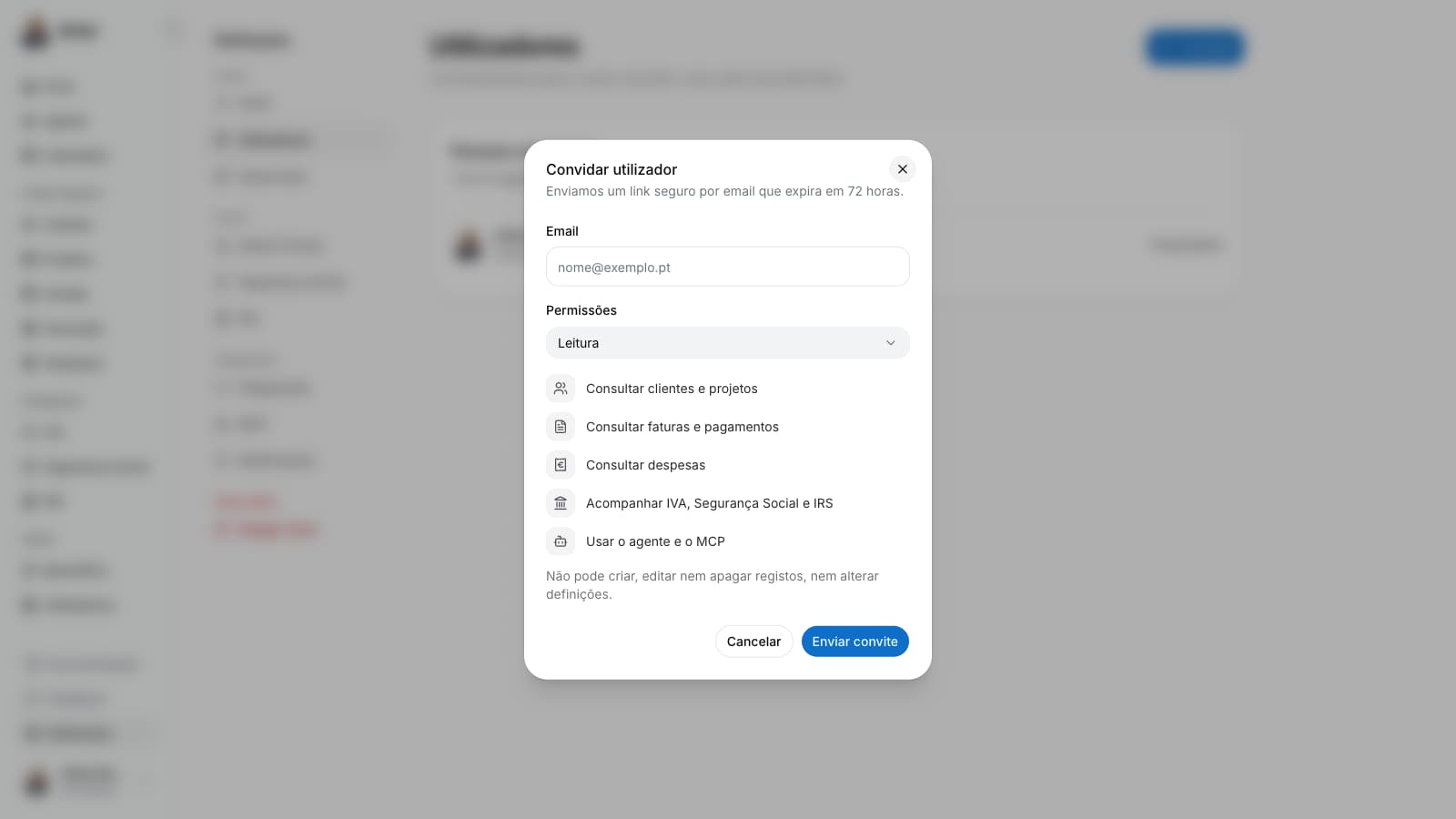Send the invite with Enviar convite
This screenshot has height=819, width=1456.
(x=854, y=642)
